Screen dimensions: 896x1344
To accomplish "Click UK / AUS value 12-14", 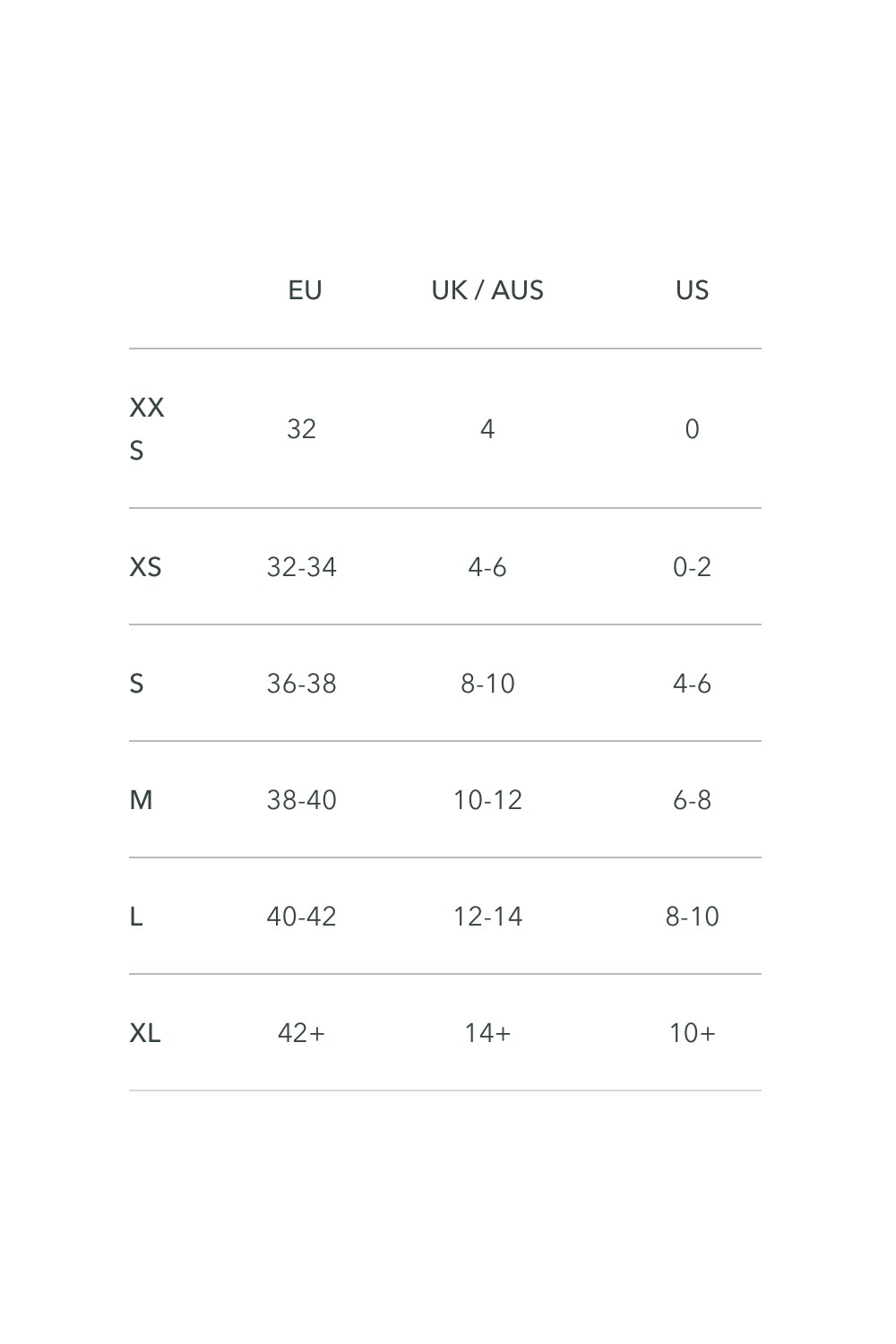I will (x=487, y=917).
